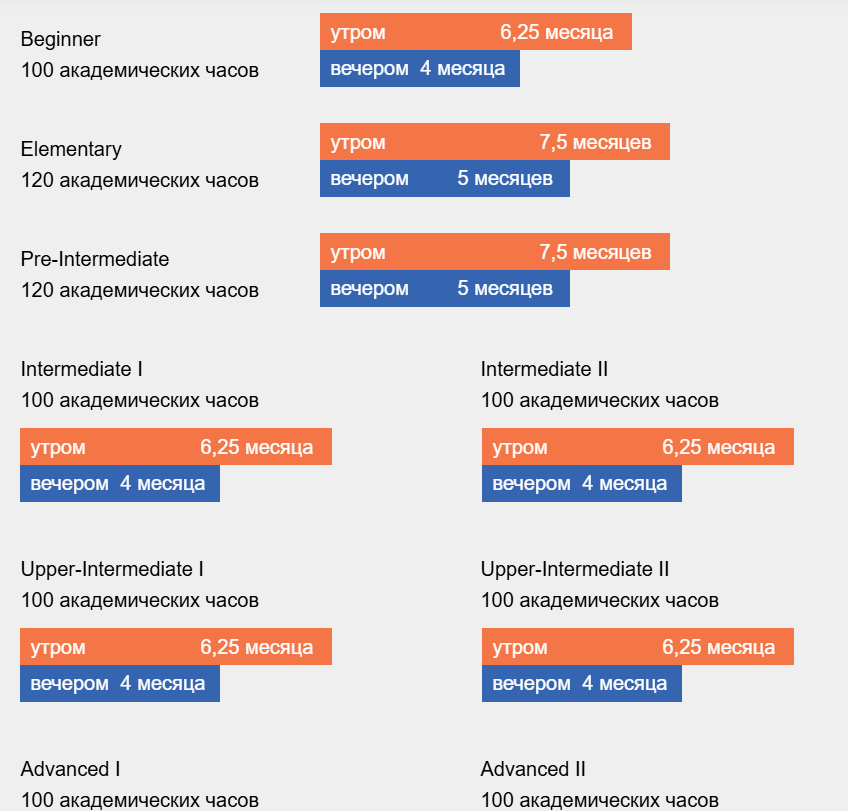Screen dimensions: 848x811
Task: Select Upper-Intermediate I morning утром bar
Action: (175, 647)
